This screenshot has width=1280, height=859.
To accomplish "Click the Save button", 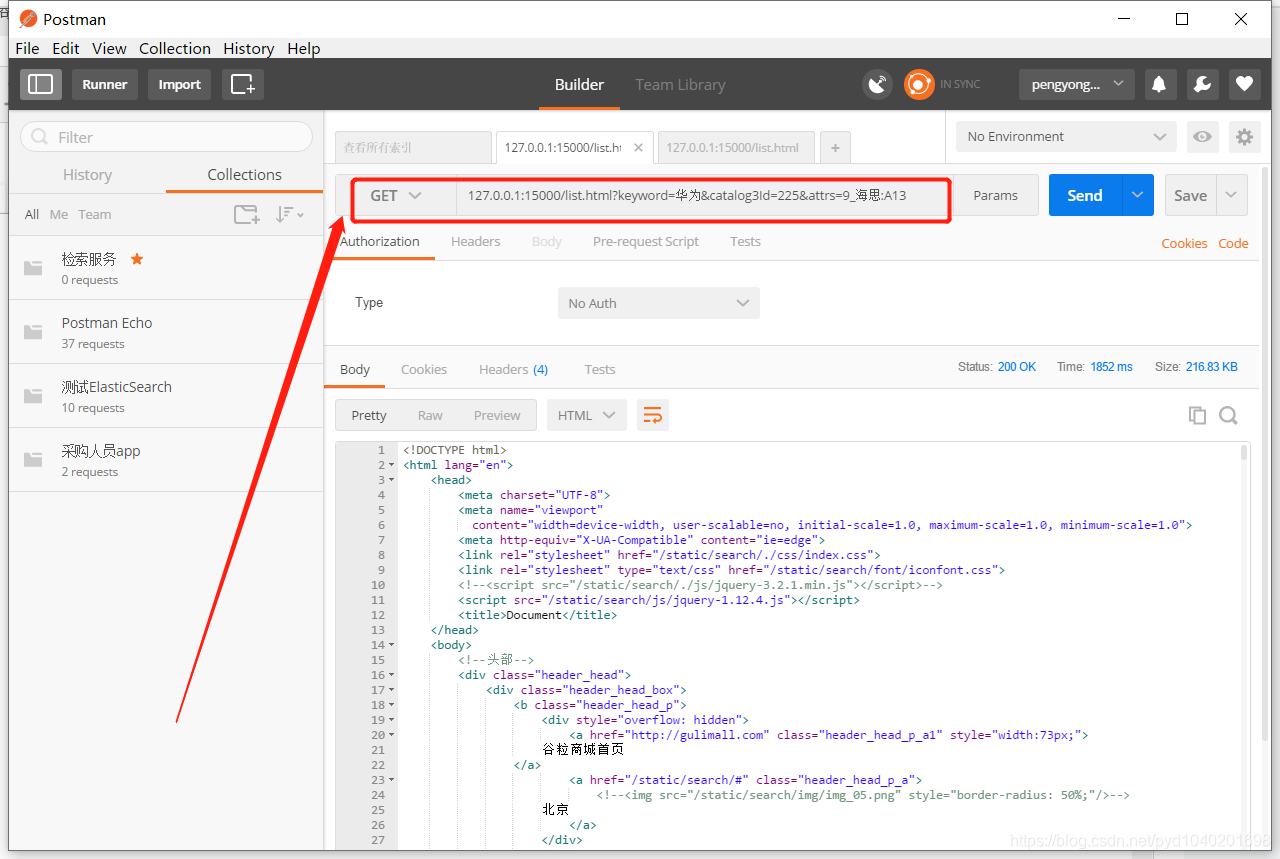I will [x=1190, y=195].
